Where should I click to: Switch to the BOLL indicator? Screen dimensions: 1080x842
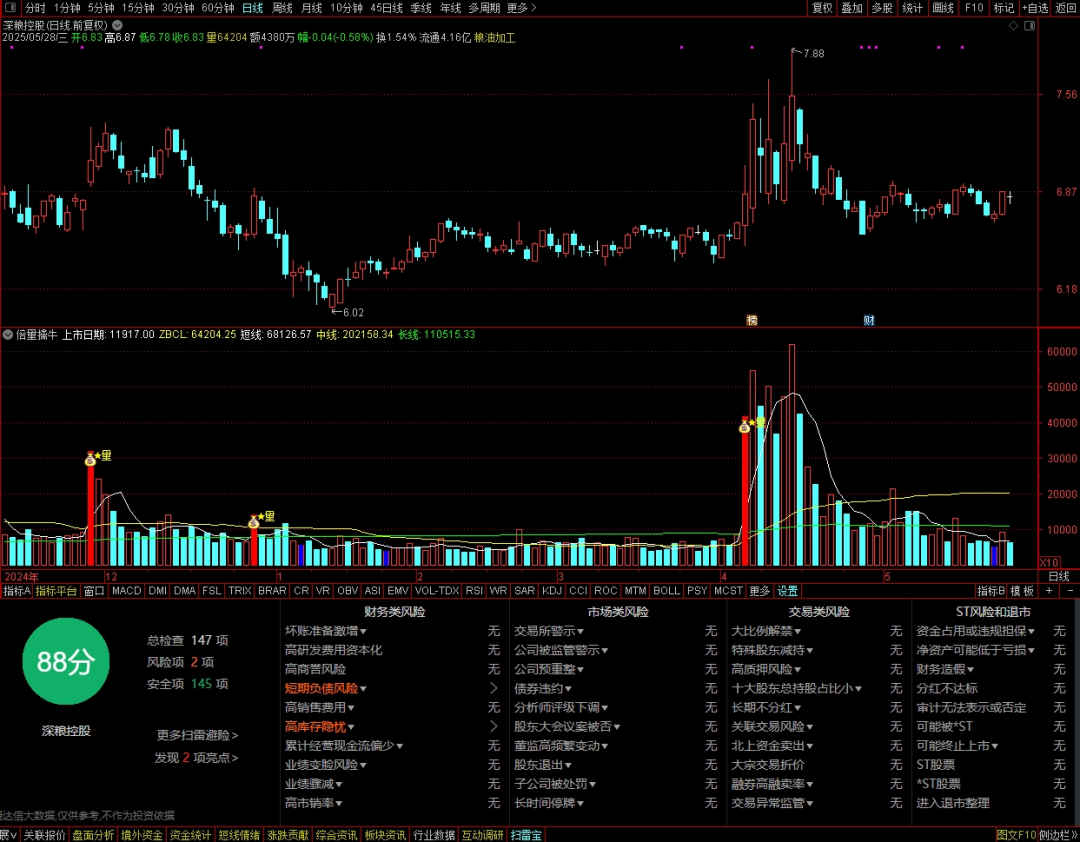coord(666,591)
